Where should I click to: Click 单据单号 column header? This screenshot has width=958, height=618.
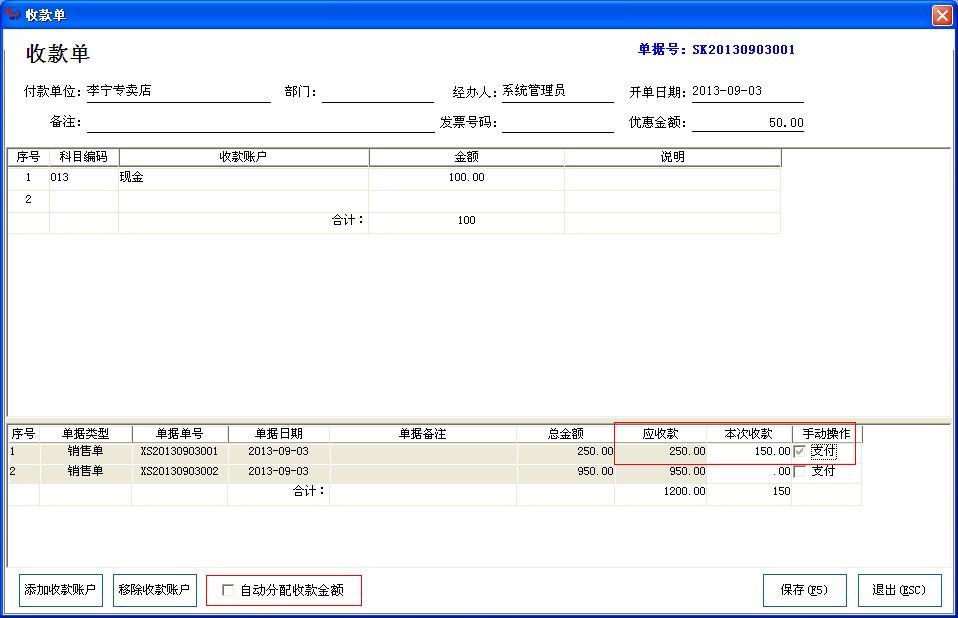point(180,434)
